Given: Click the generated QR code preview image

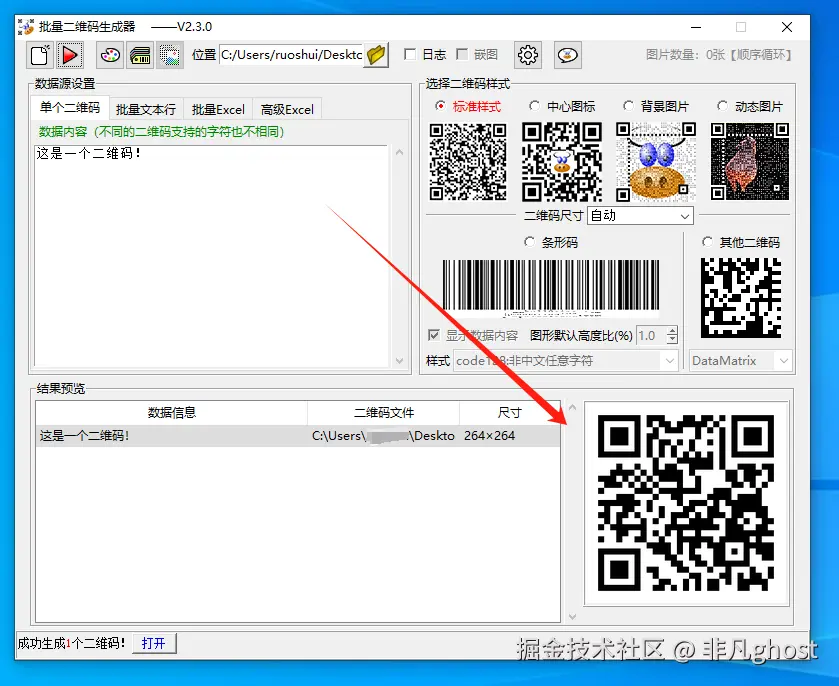Looking at the screenshot, I should 685,503.
